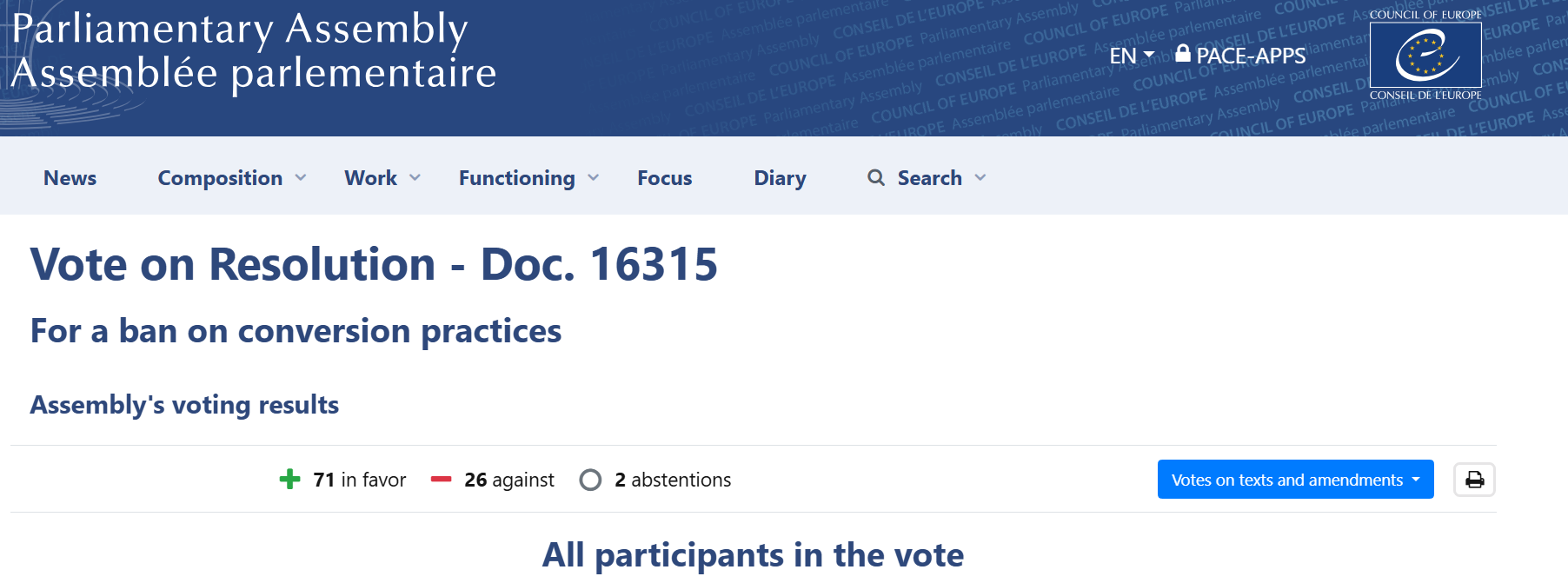Expand the Composition menu
This screenshot has height=583, width=1568.
click(231, 178)
